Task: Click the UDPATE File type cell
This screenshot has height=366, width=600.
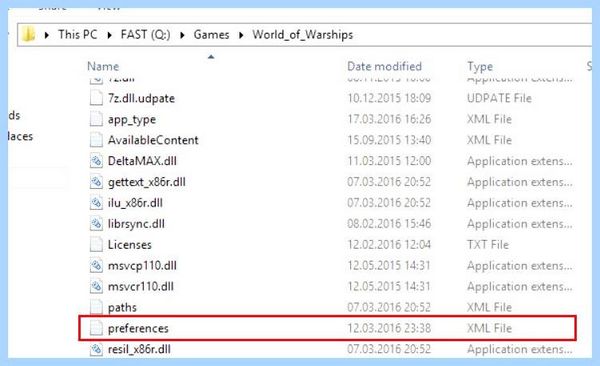Action: 499,98
